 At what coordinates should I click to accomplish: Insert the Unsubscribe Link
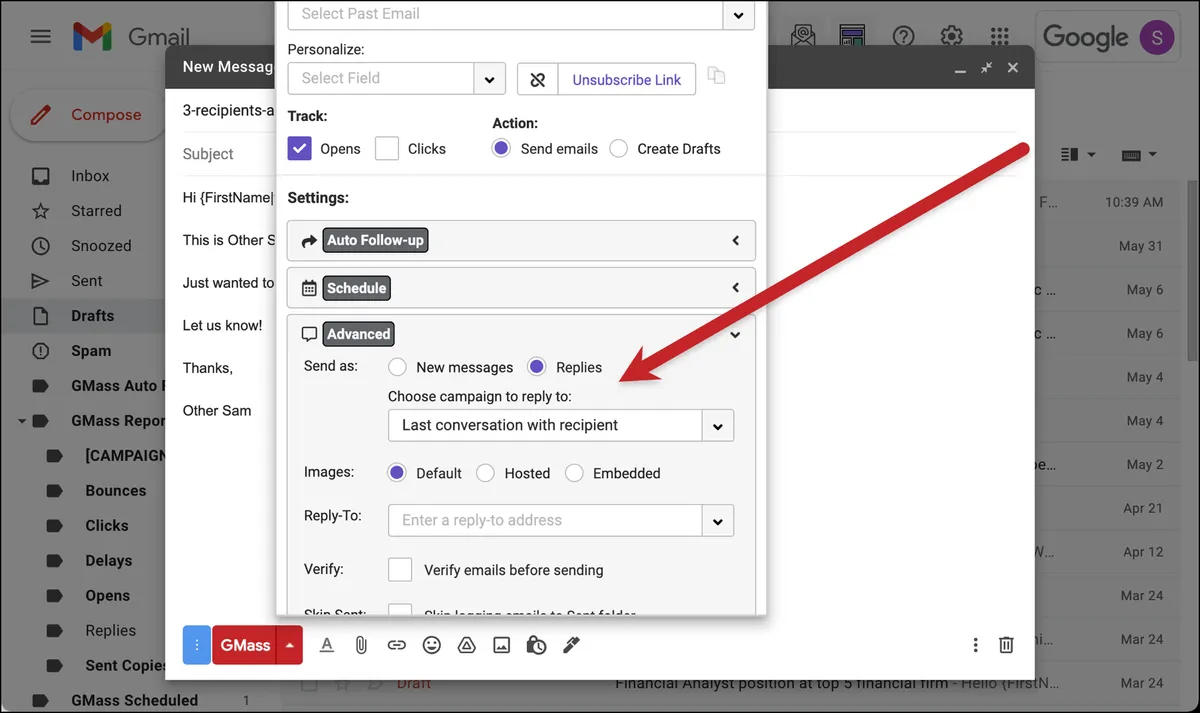[x=627, y=80]
